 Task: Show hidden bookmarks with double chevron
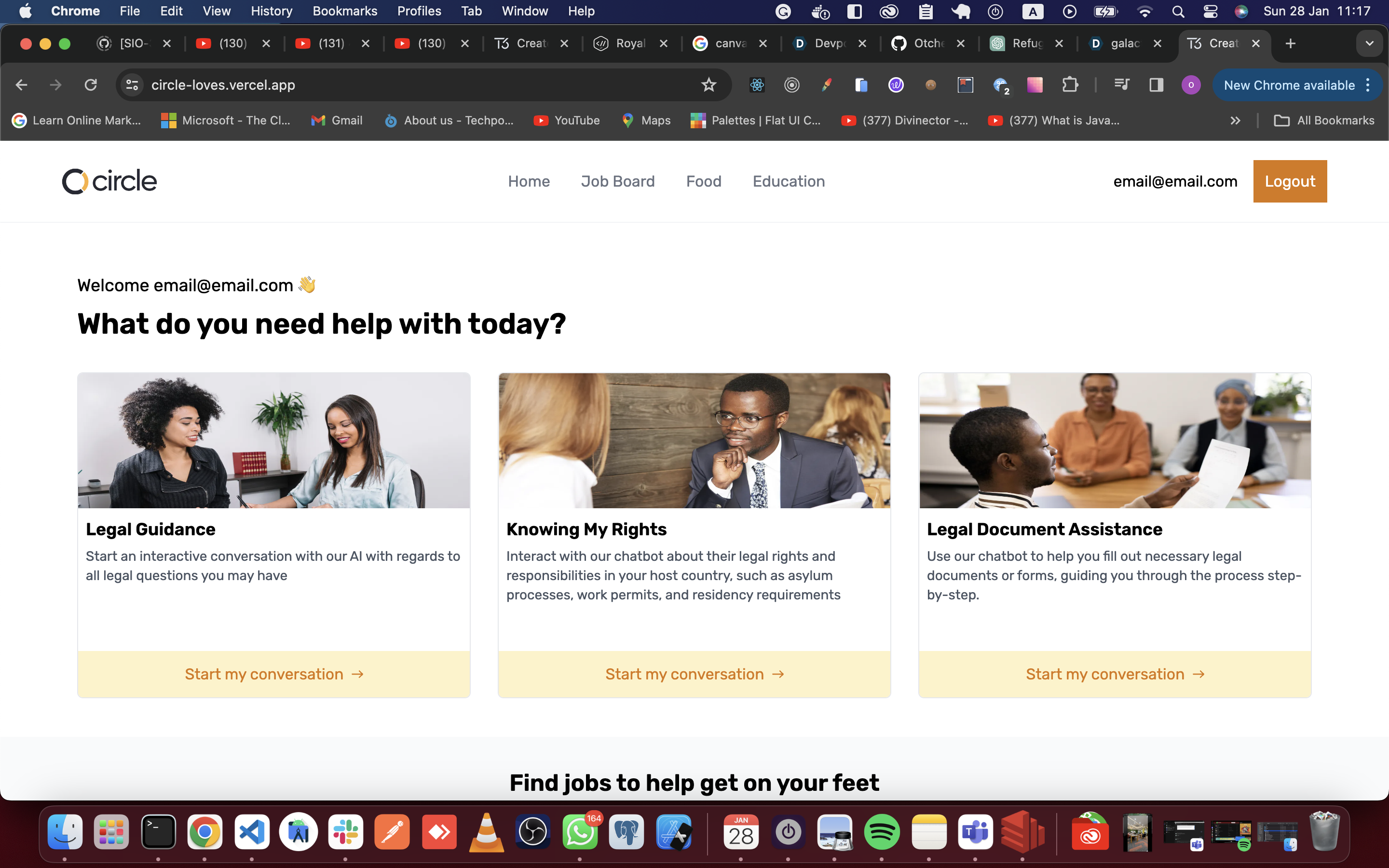[x=1235, y=121]
